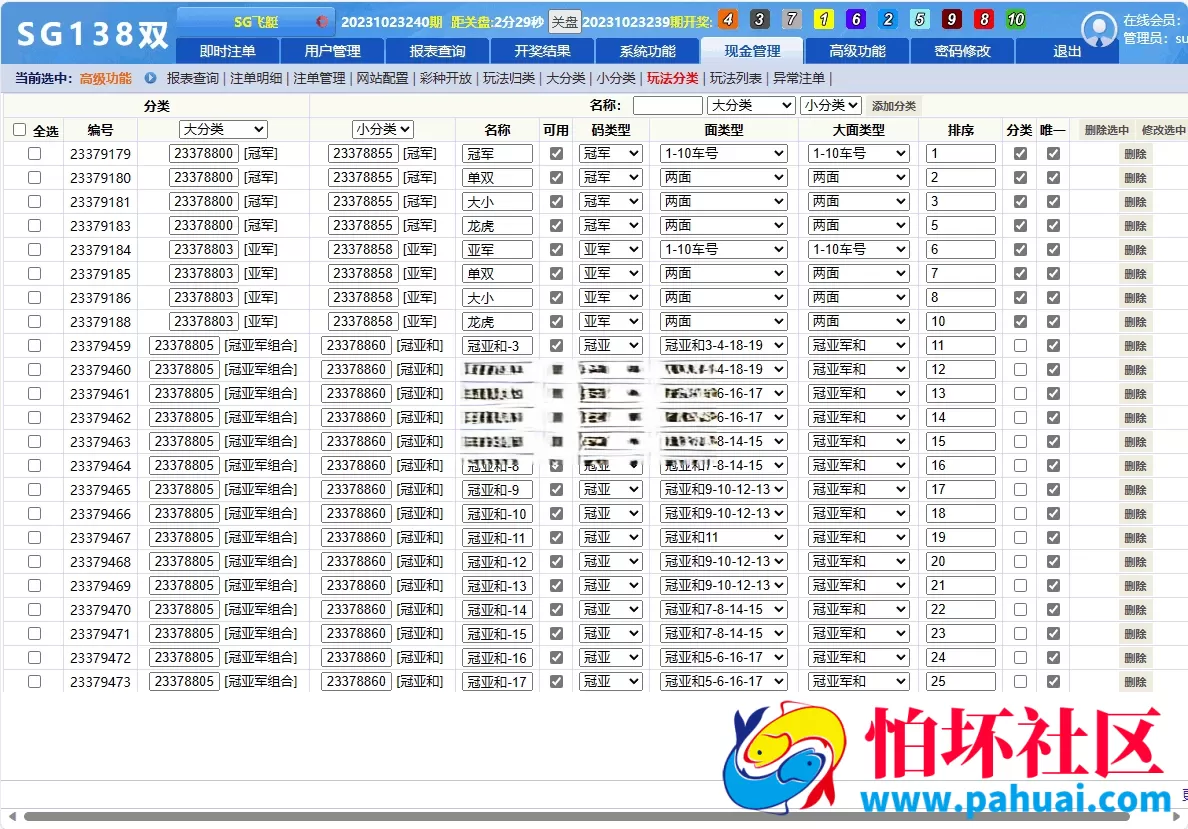
Task: Open the 即时注单 tab
Action: [x=227, y=51]
